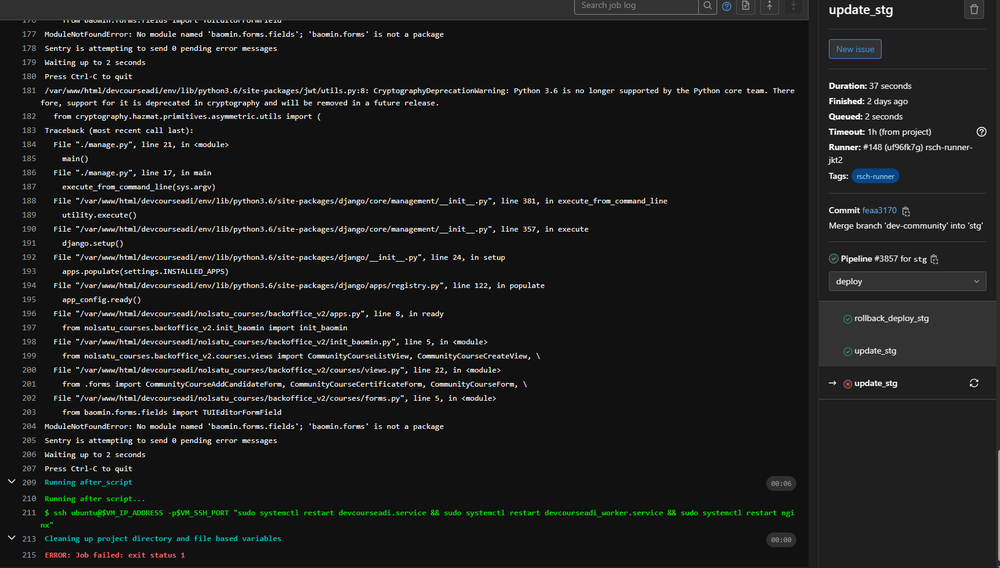Collapse the 'Cleaning up project directory' section
1000x568 pixels.
click(x=11, y=538)
